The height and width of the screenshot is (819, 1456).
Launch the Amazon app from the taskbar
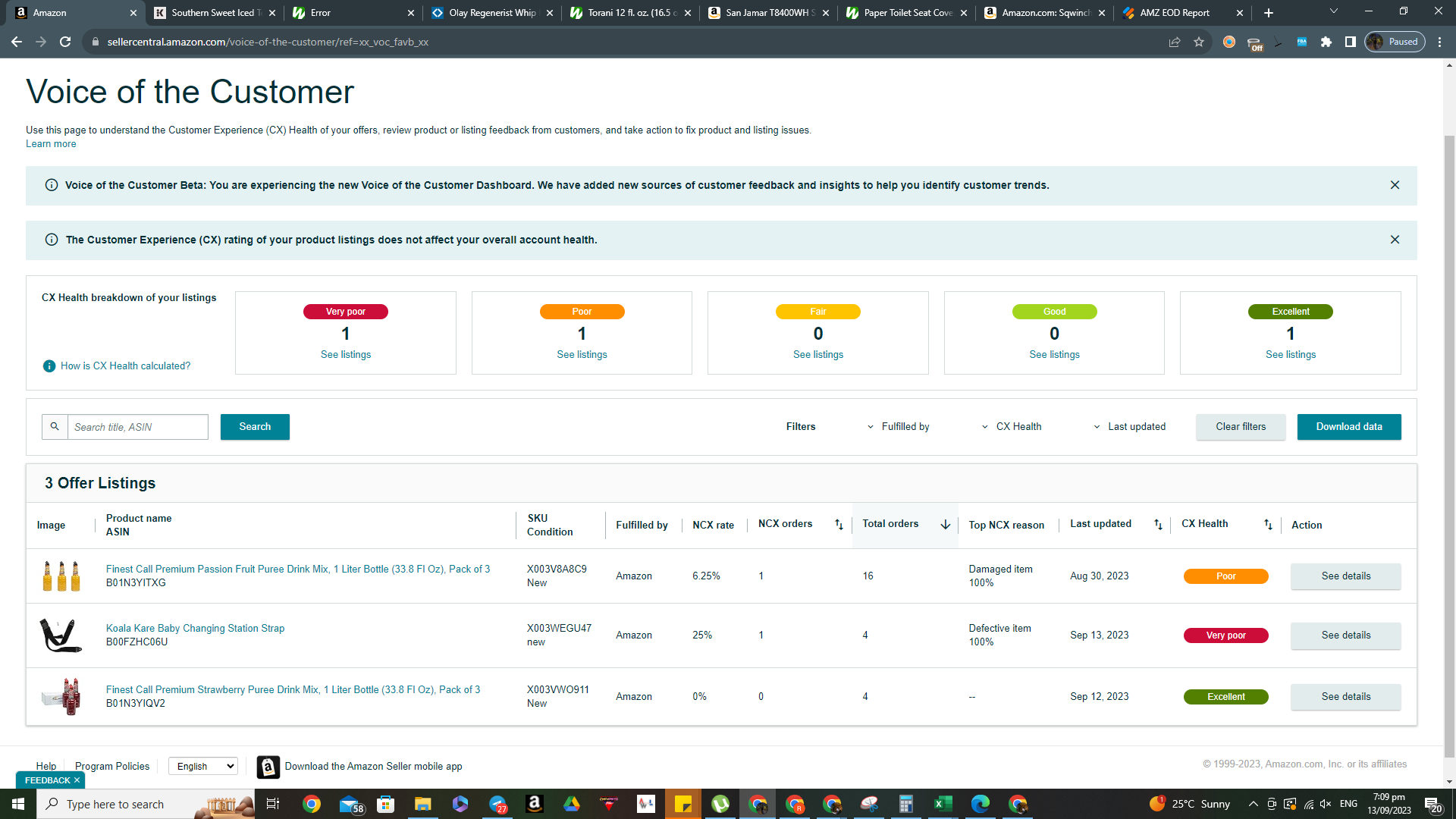[535, 804]
